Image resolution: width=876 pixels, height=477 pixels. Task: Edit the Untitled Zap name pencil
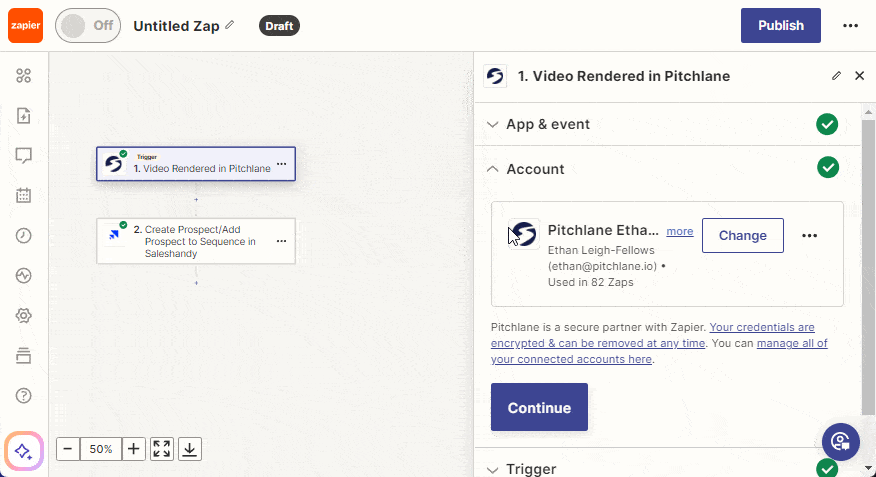coord(230,25)
